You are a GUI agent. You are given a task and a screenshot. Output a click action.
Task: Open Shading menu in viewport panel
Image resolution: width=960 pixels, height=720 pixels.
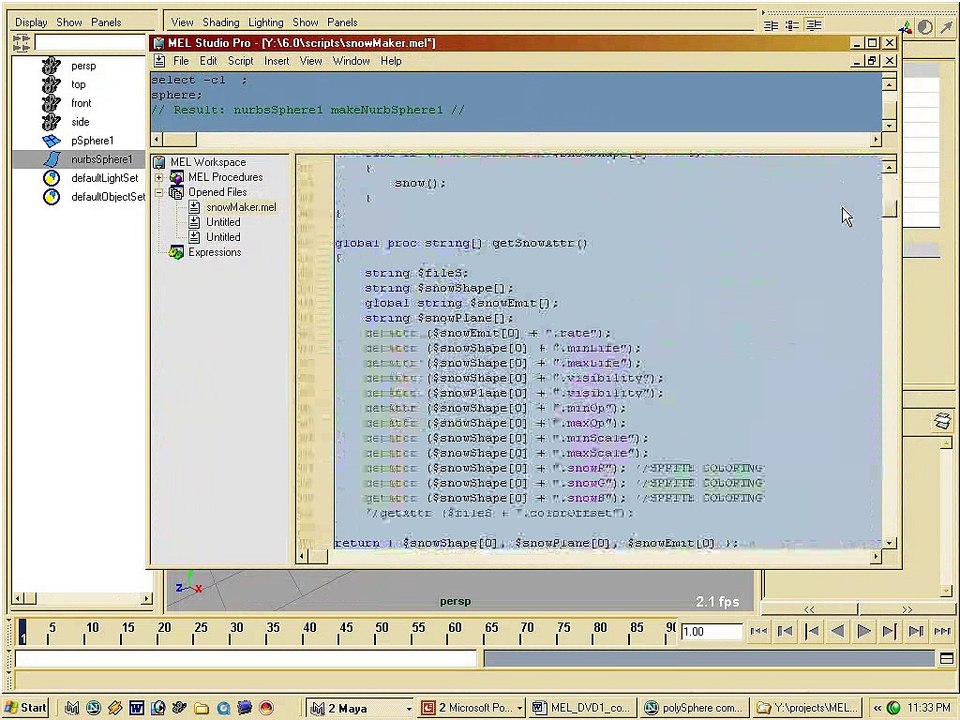(220, 22)
